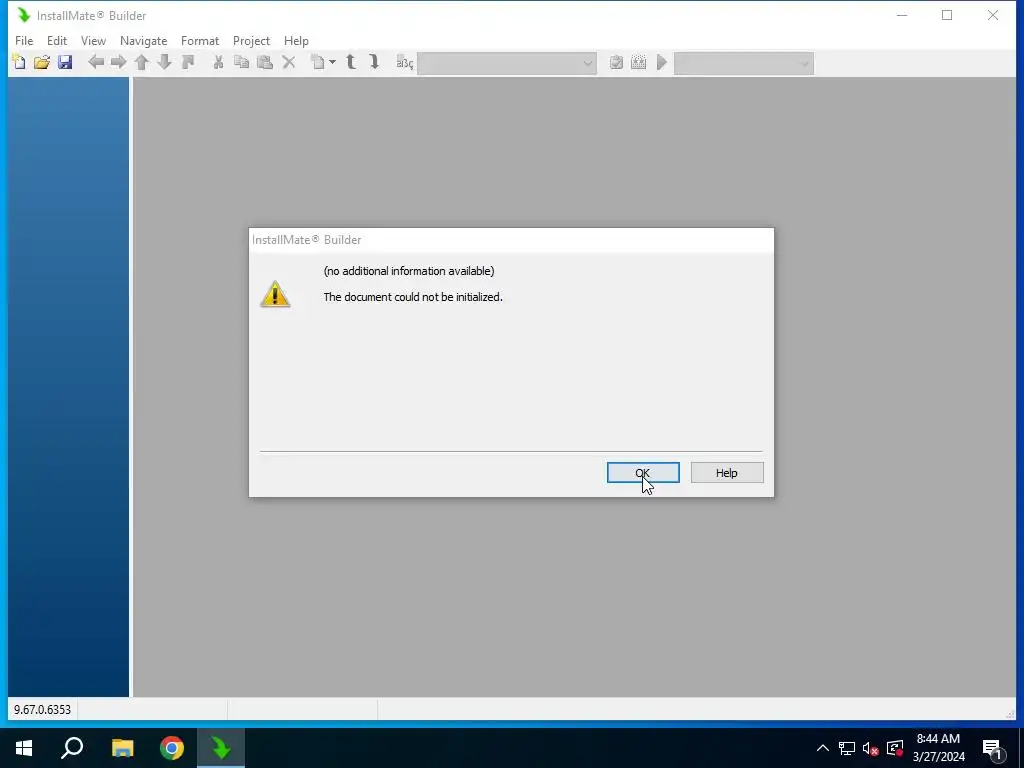Click the Save floppy disk icon
Viewport: 1024px width, 768px height.
pyautogui.click(x=65, y=63)
